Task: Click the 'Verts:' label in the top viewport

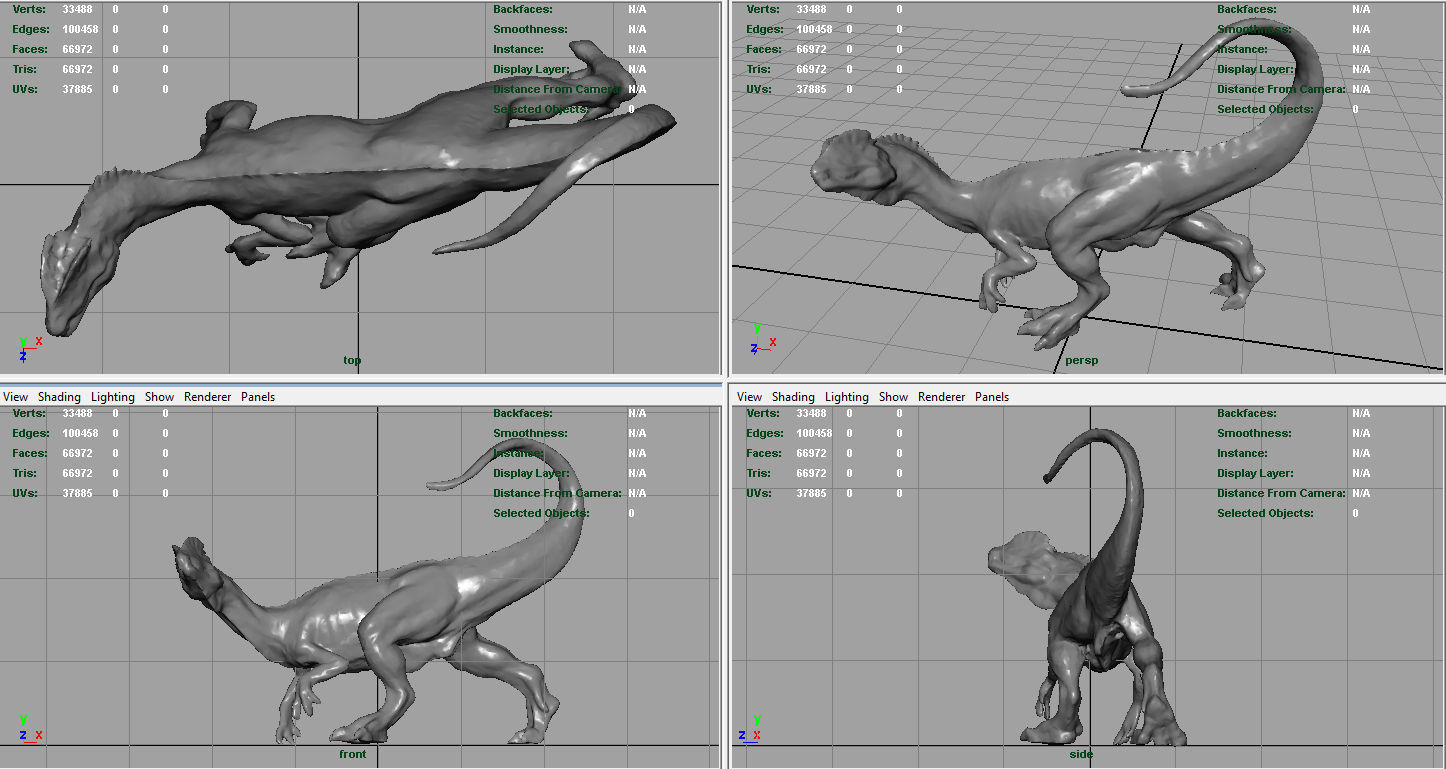Action: [29, 9]
